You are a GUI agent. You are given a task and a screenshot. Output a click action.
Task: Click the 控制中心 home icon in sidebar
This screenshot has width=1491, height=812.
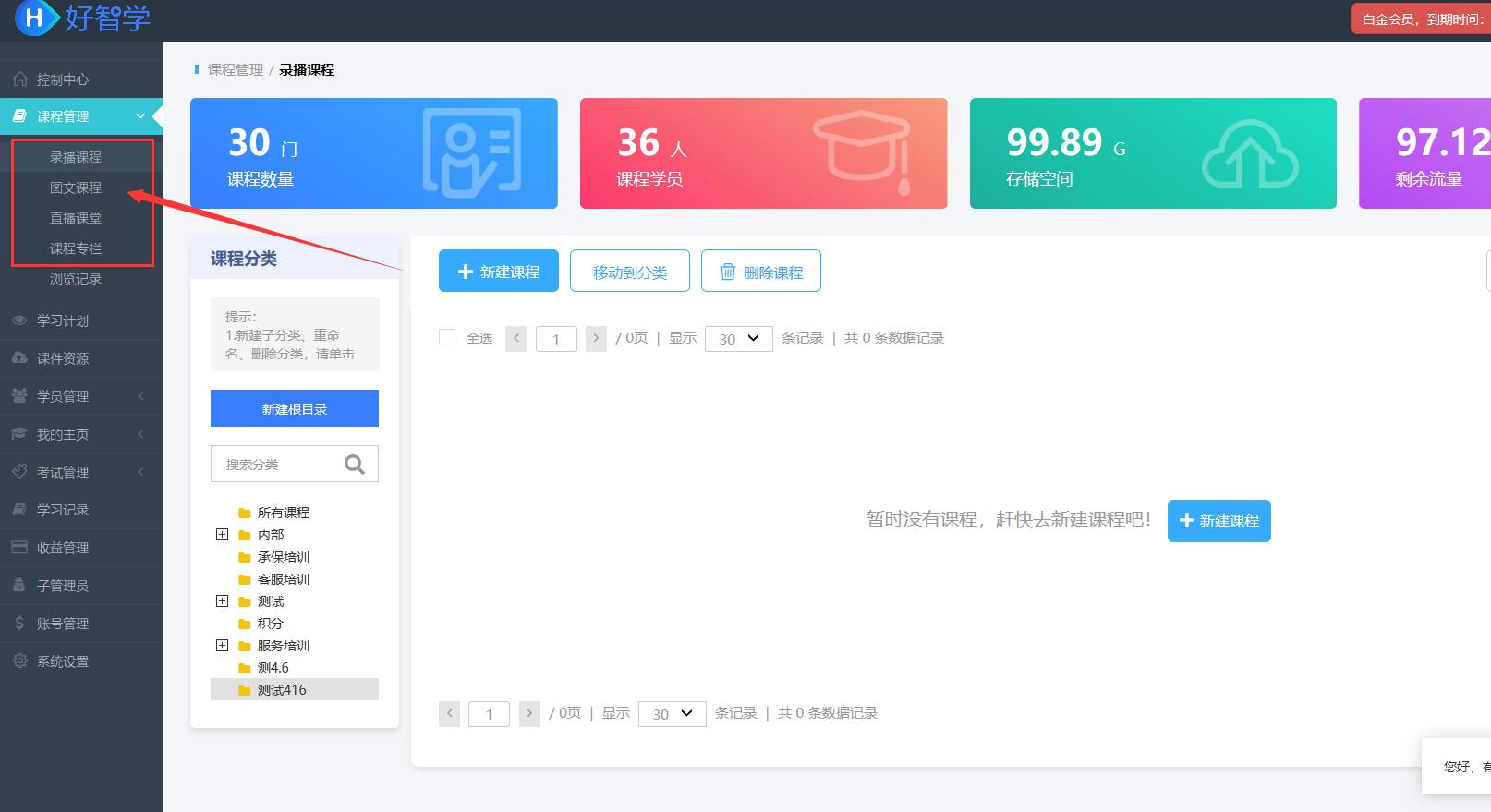pyautogui.click(x=19, y=79)
